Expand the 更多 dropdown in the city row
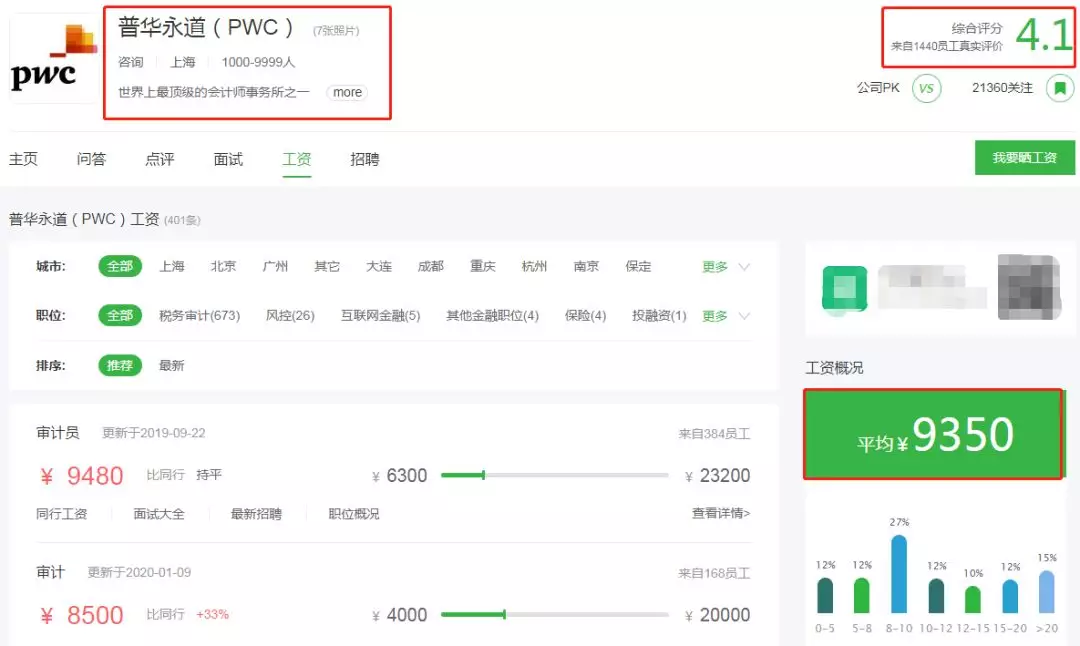This screenshot has width=1080, height=646. point(716,266)
